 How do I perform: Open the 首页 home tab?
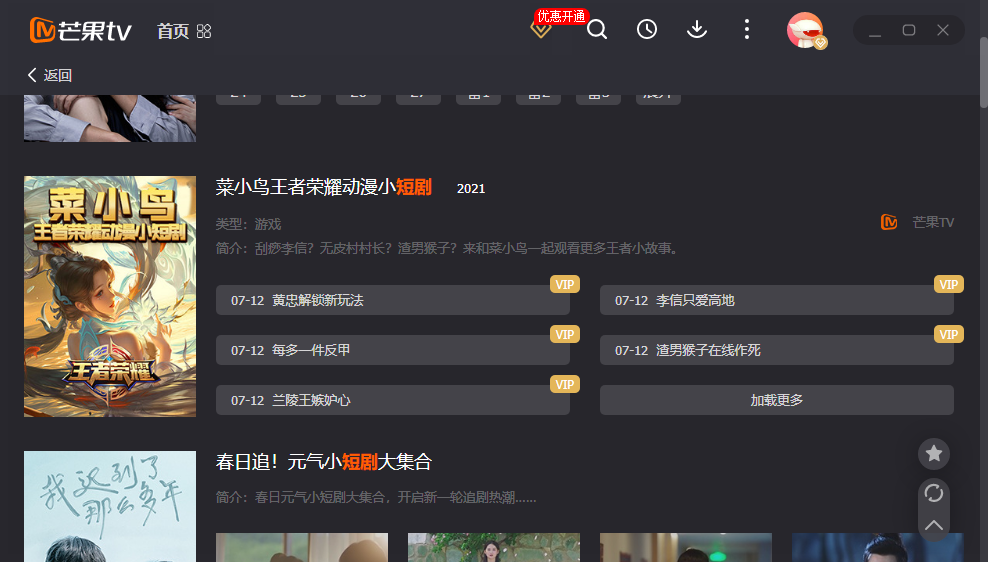click(x=173, y=31)
